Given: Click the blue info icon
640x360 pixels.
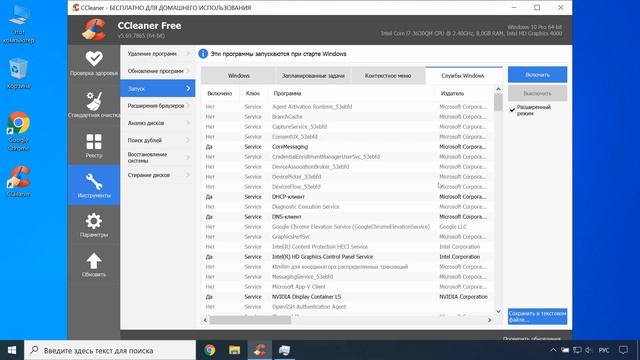Looking at the screenshot, I should tap(203, 54).
